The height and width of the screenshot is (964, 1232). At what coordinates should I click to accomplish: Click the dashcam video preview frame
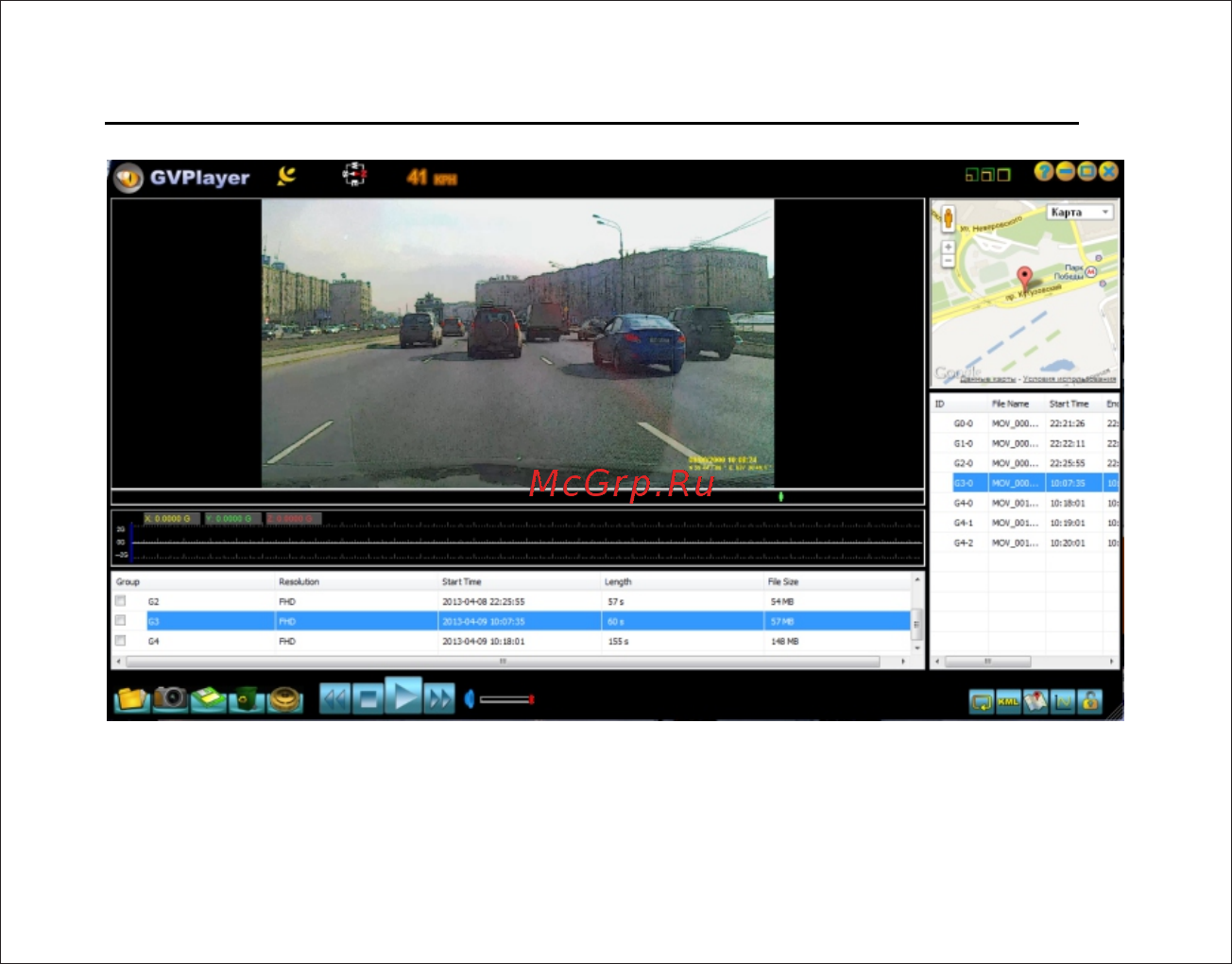518,343
